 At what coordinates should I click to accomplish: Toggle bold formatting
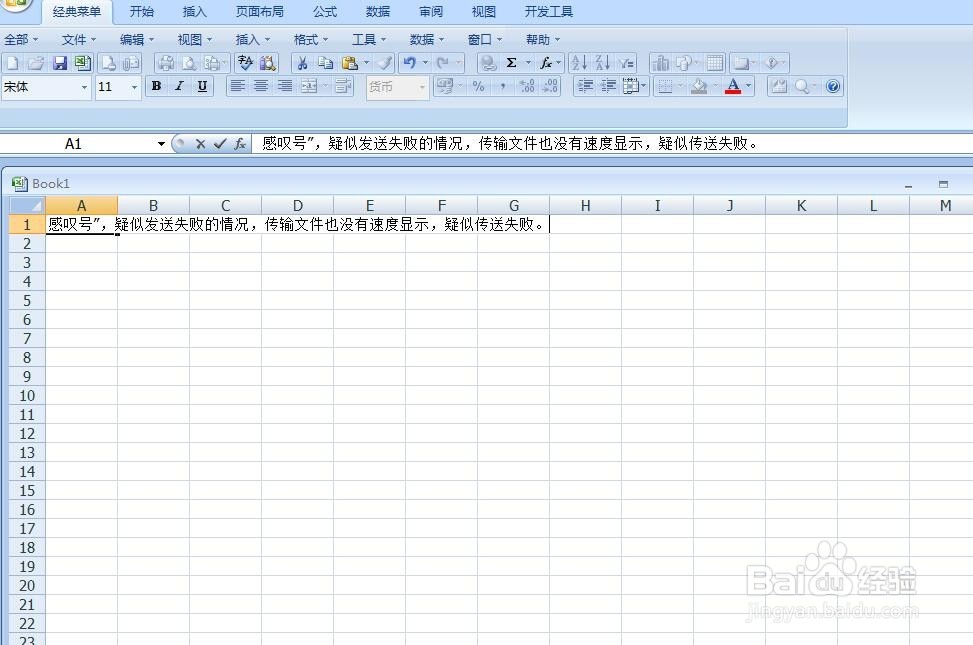coord(156,86)
